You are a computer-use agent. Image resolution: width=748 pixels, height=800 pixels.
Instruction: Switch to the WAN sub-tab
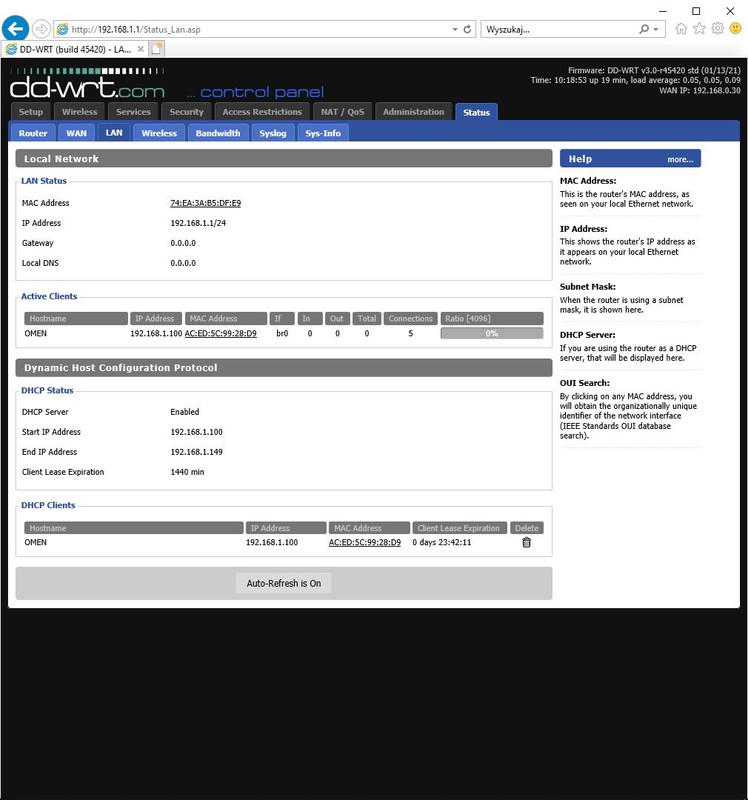[77, 133]
